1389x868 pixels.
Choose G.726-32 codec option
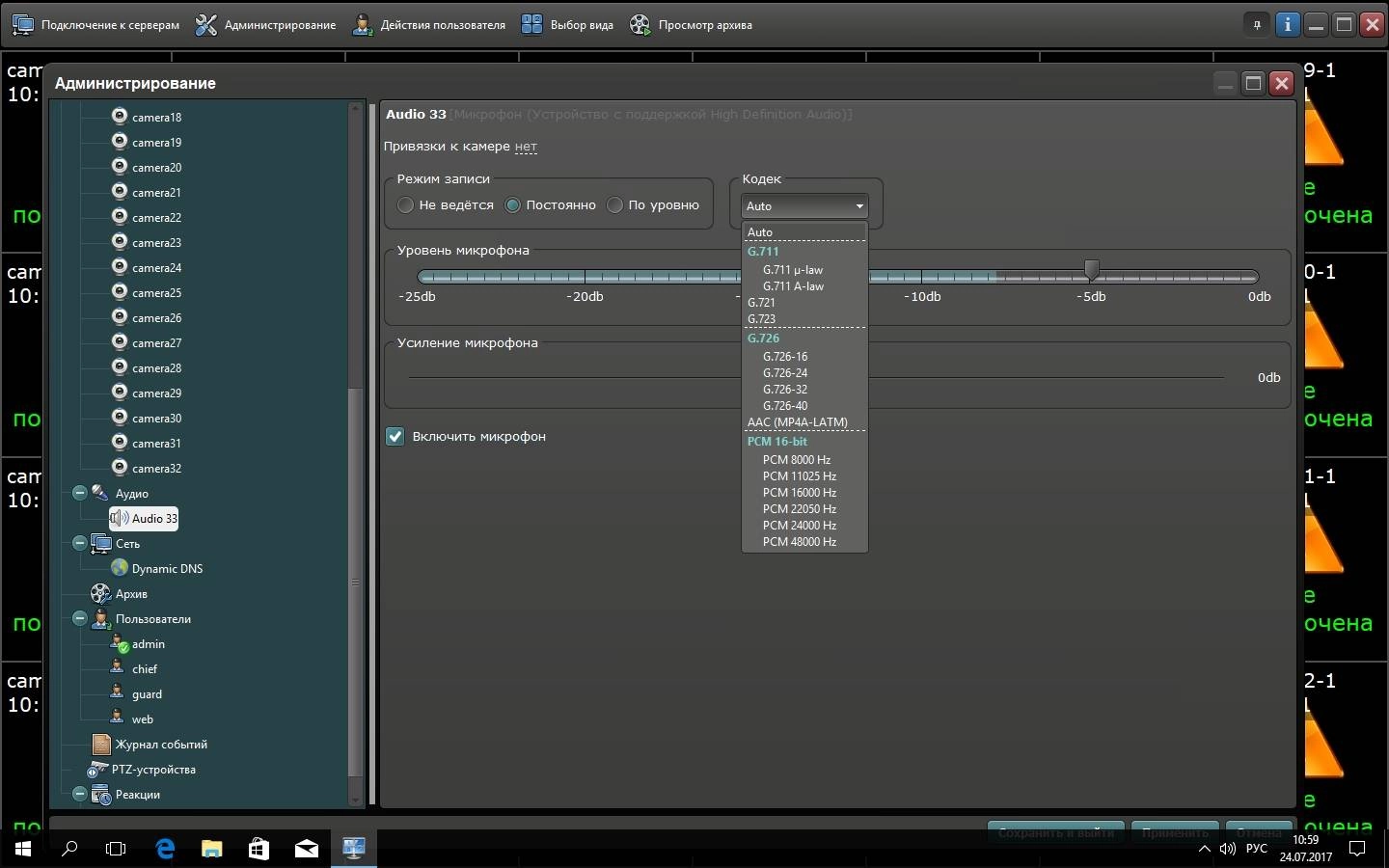[804, 390]
